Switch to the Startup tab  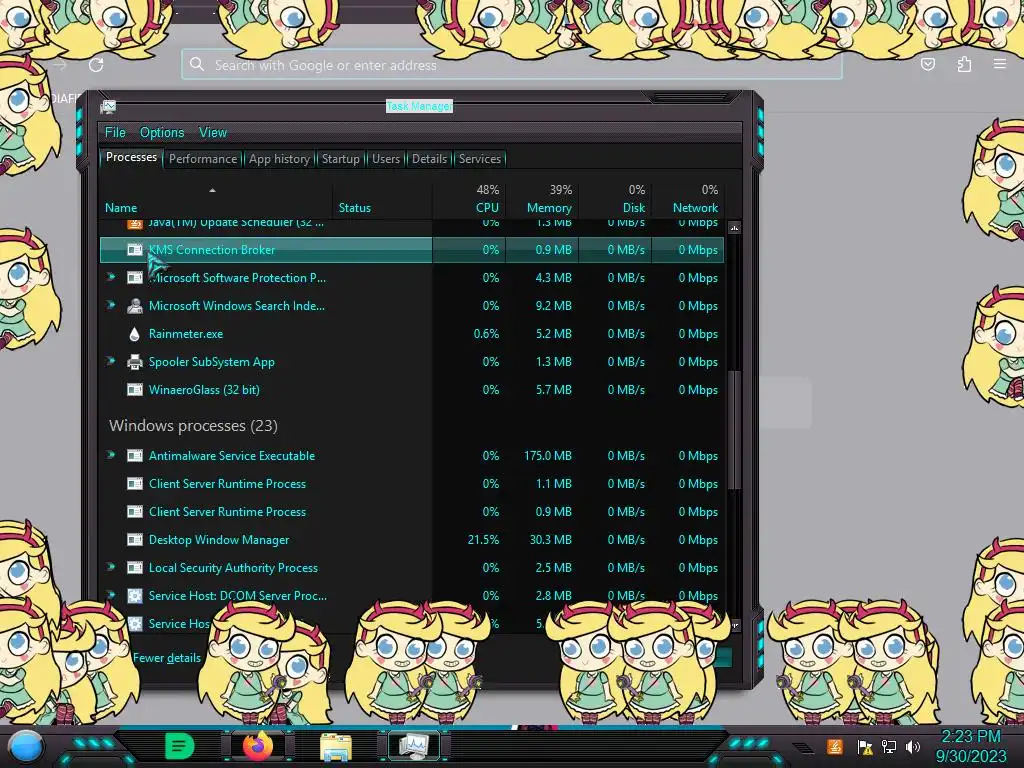coord(340,159)
